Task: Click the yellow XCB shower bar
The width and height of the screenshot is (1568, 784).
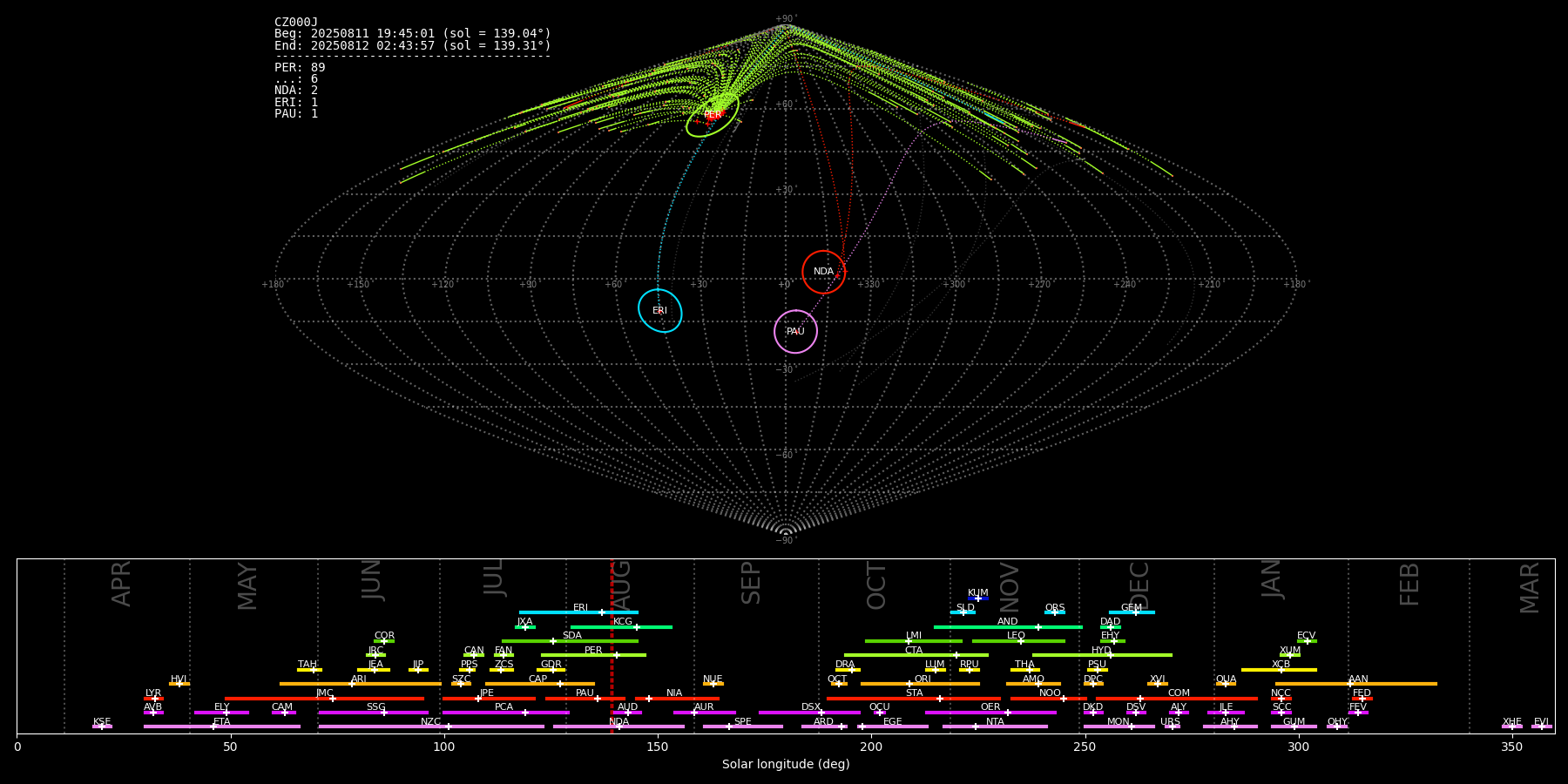Action: click(x=1279, y=670)
